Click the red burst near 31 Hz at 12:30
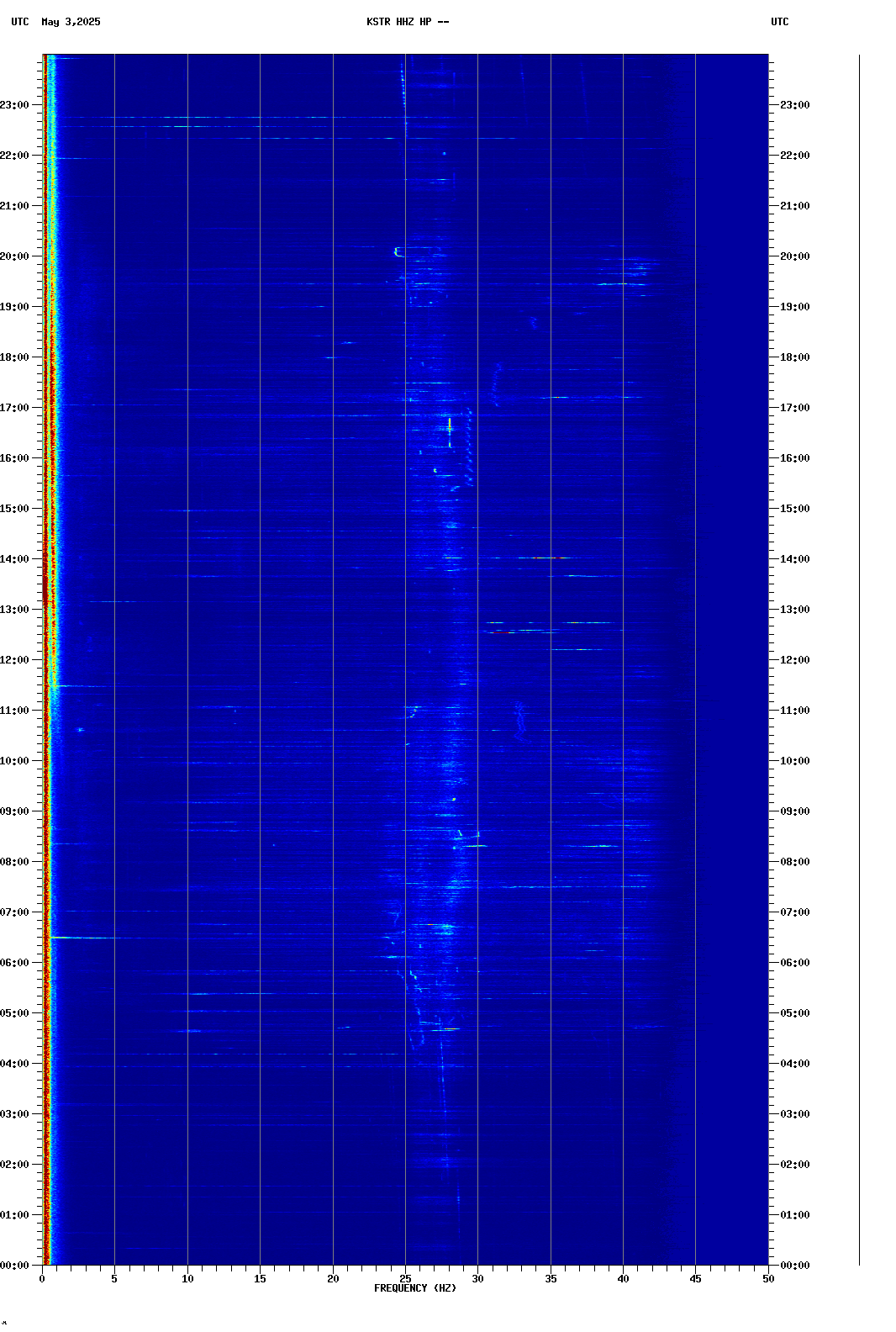This screenshot has width=896, height=1332. coord(502,632)
